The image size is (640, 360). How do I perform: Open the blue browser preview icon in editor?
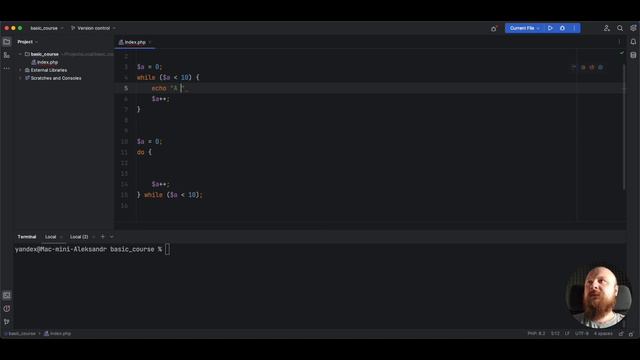pos(600,67)
